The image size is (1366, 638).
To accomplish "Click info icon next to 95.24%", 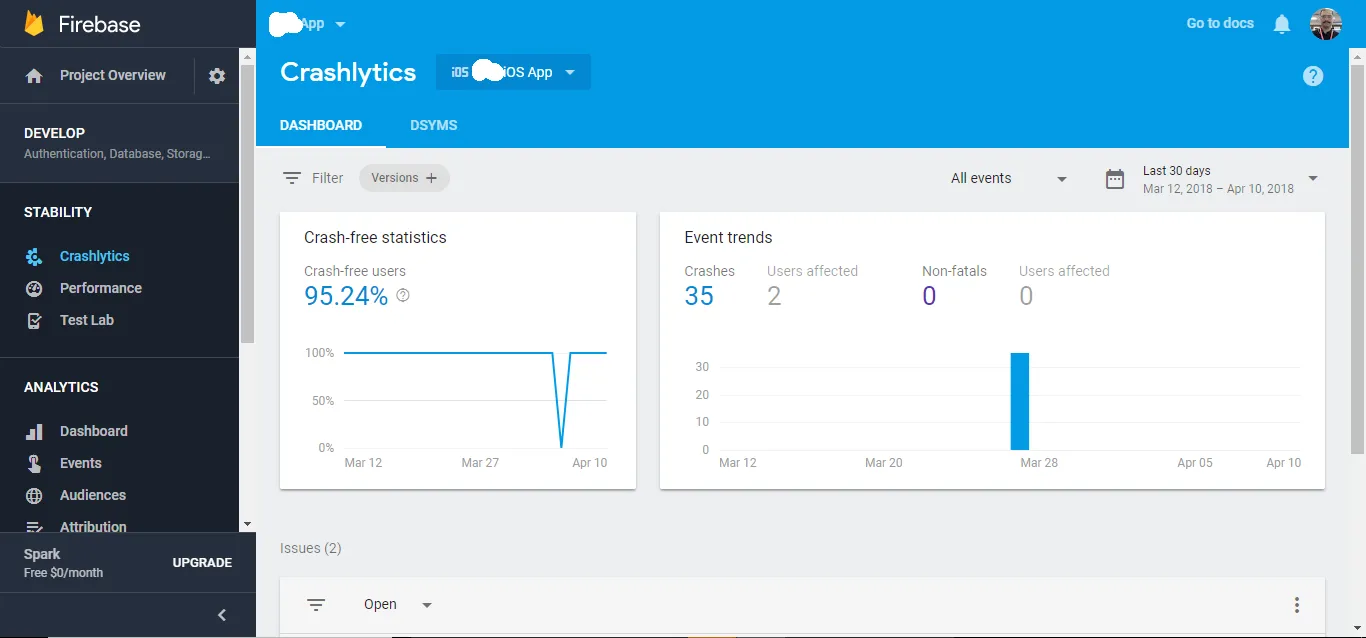I will (403, 295).
